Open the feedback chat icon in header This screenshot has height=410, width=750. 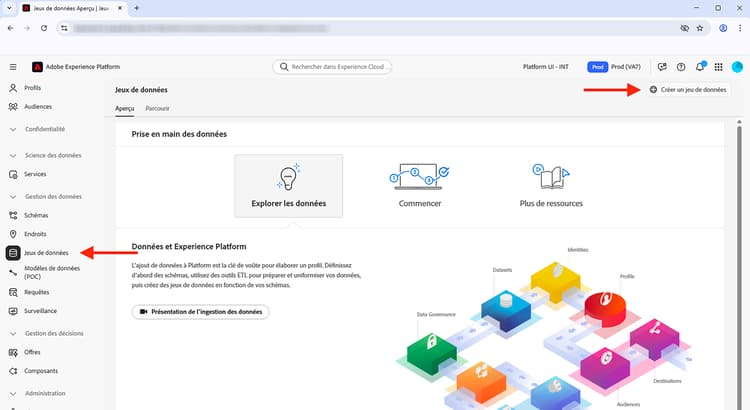[x=662, y=67]
